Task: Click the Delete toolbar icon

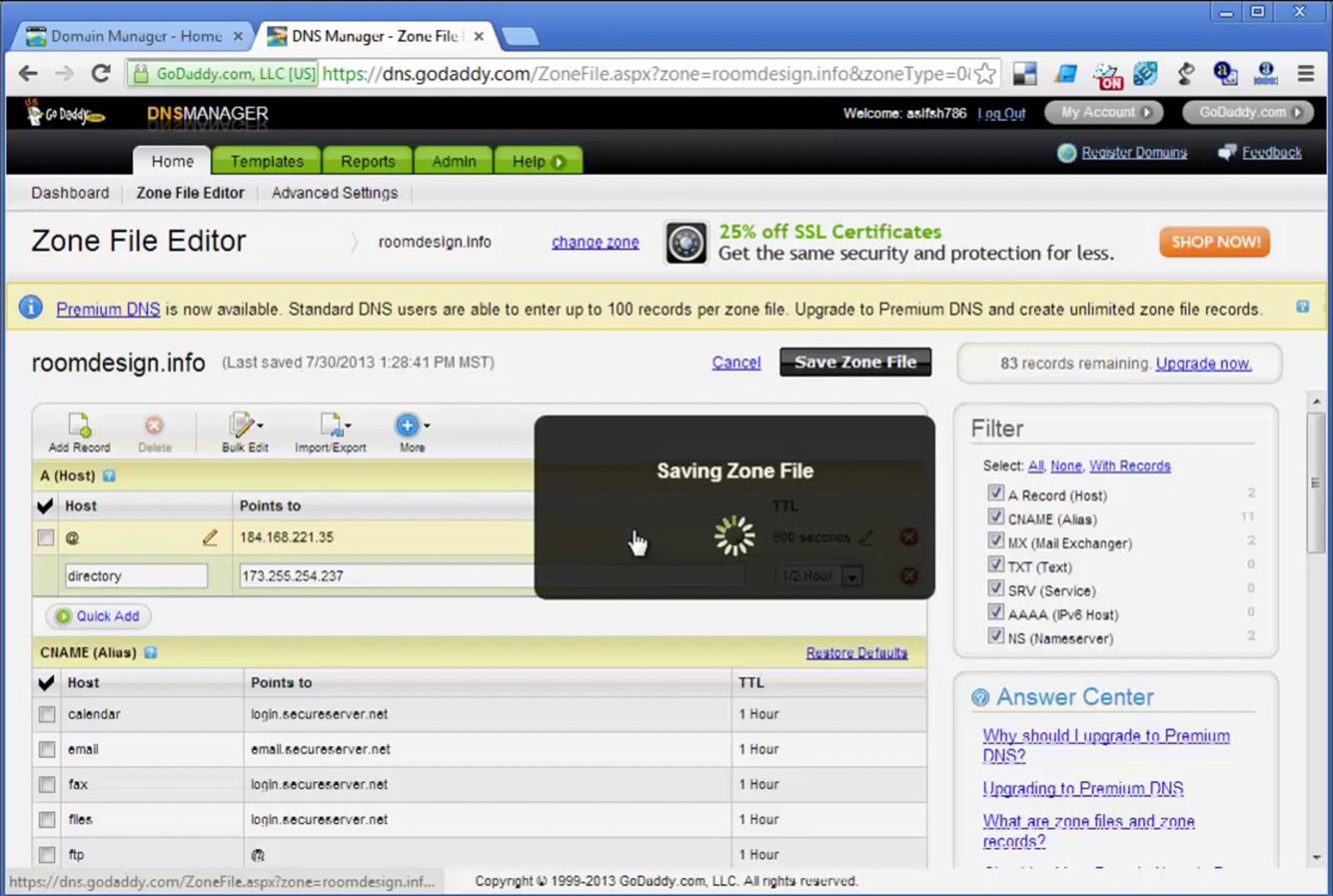Action: pos(154,432)
